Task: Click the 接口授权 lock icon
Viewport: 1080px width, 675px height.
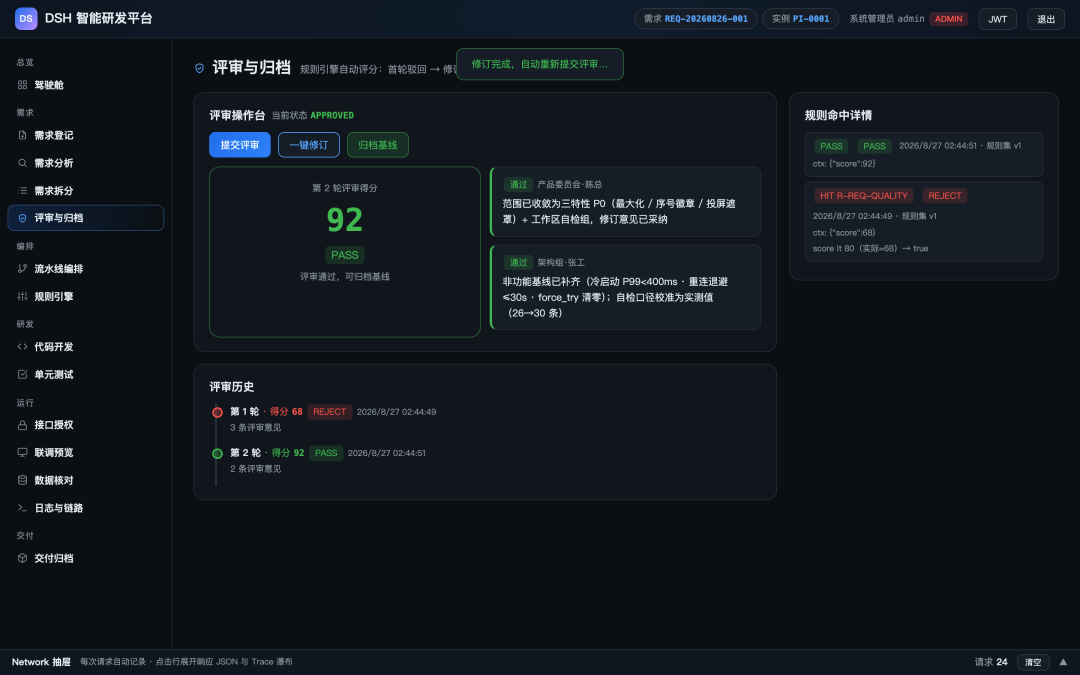Action: (22, 425)
